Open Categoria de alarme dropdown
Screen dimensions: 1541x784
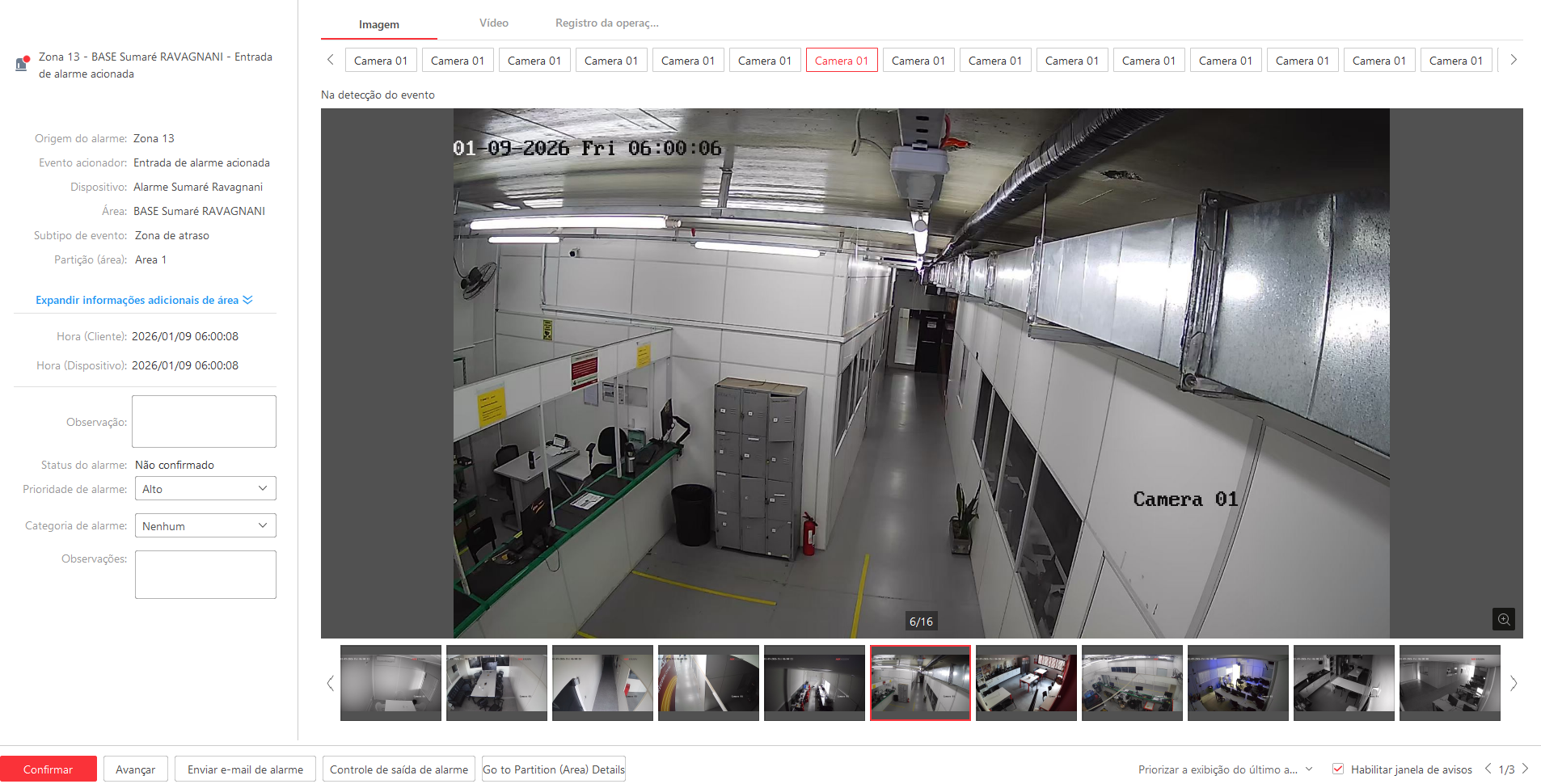click(205, 526)
